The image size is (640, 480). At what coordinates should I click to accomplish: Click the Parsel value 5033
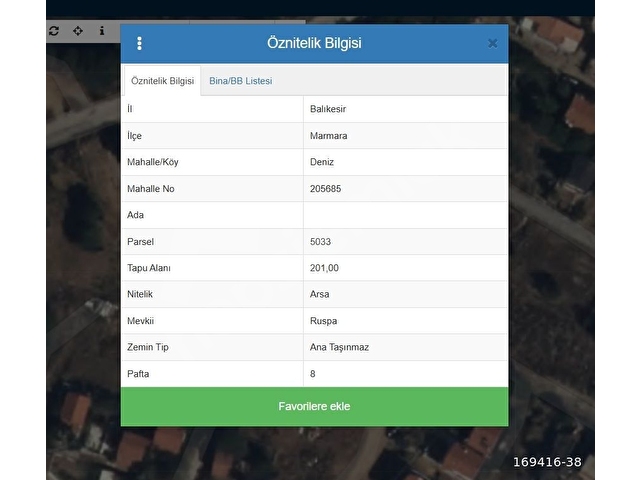(320, 242)
